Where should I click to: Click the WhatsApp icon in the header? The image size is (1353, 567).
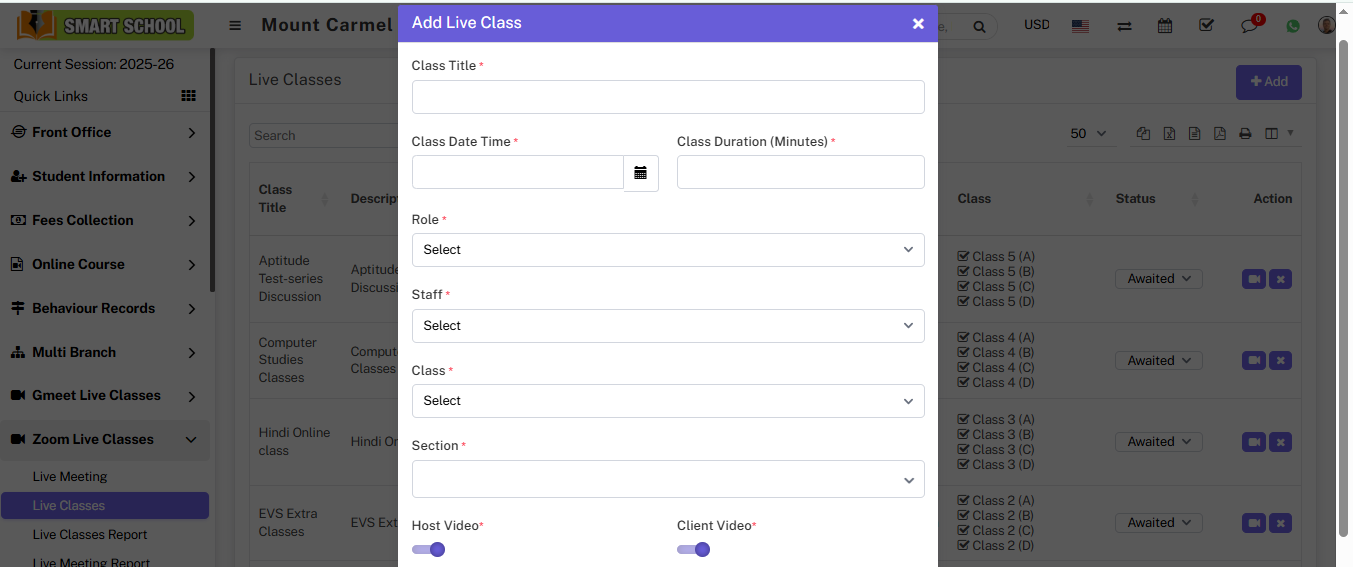click(x=1293, y=26)
